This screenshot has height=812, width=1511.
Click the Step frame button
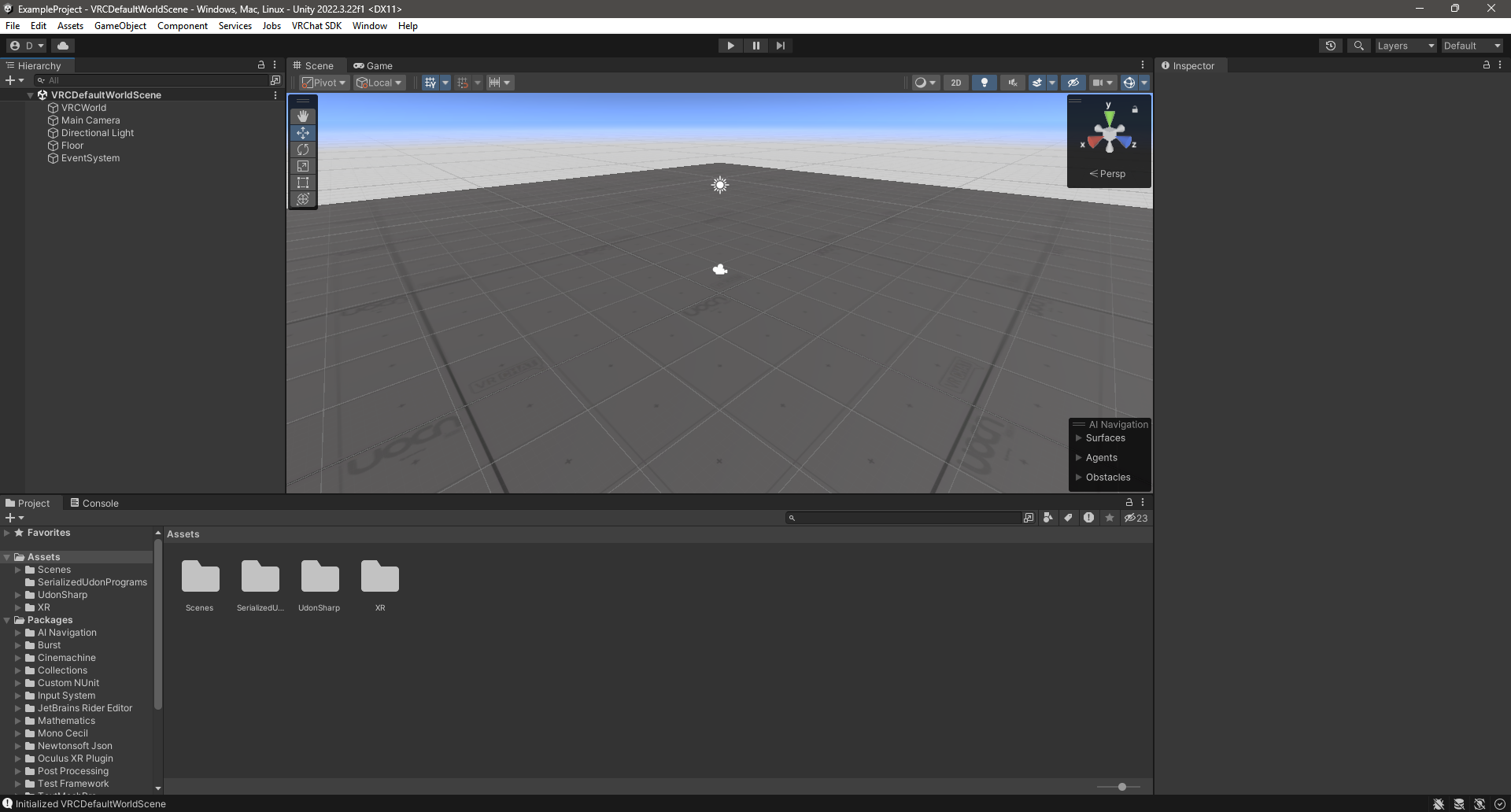click(x=780, y=46)
